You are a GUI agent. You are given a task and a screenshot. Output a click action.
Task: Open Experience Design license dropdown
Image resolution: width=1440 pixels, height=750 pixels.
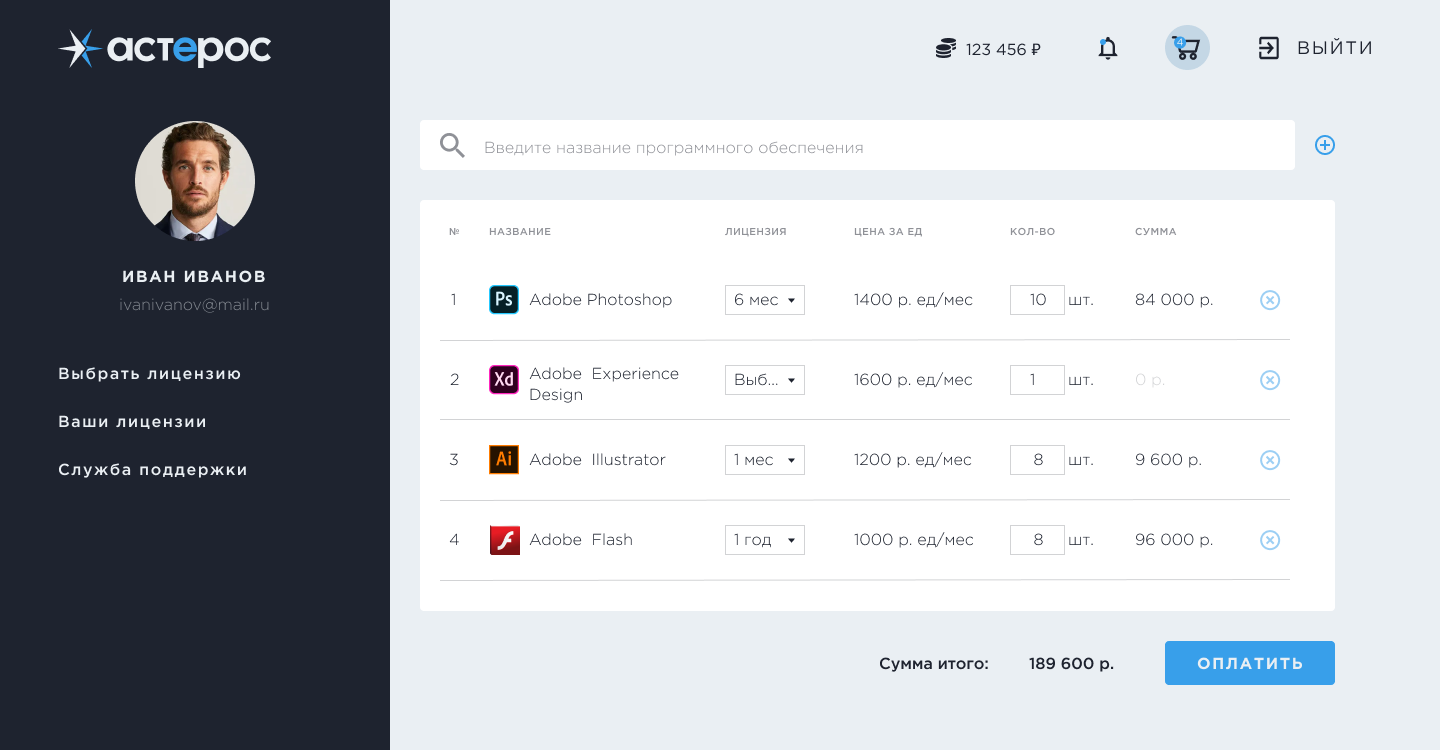click(765, 380)
